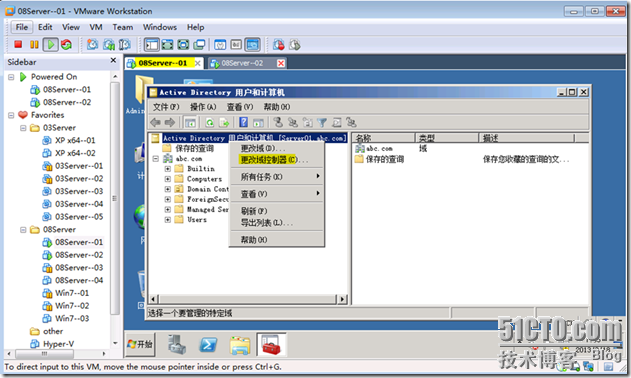
Task: Click the AD toolbar New User icon
Action: 278,122
